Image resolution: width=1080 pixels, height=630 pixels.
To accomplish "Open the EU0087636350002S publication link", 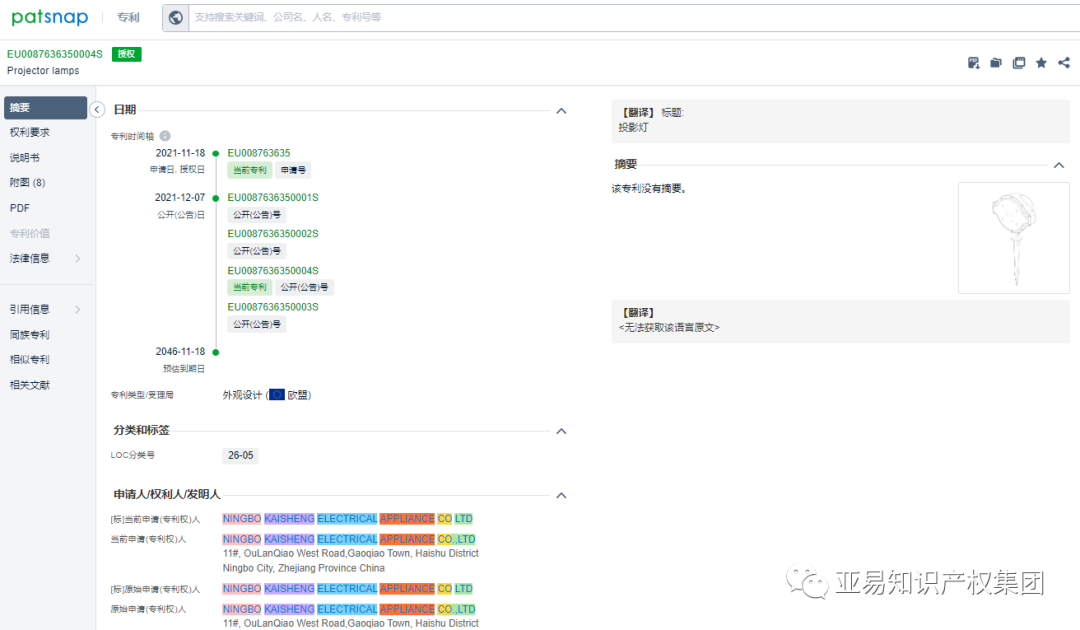I will coord(273,234).
